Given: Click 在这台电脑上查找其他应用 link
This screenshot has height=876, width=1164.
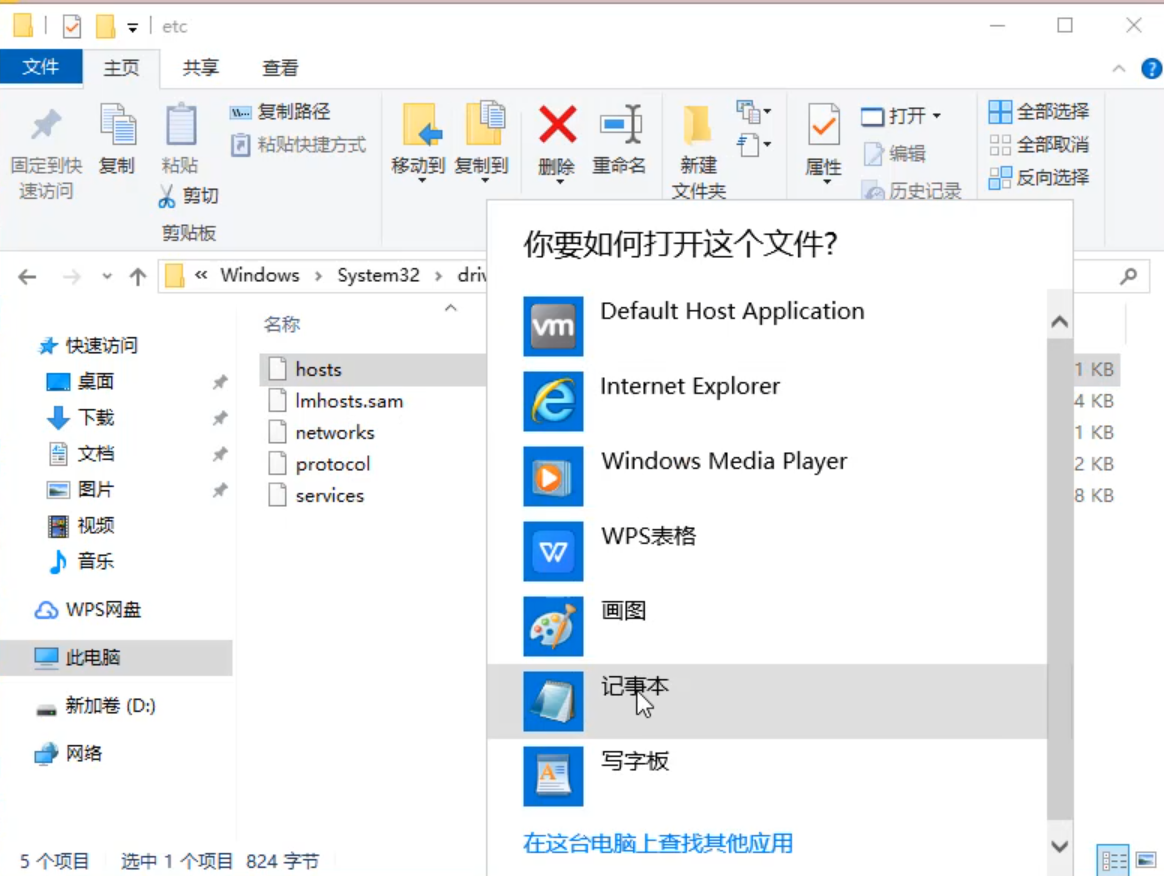Looking at the screenshot, I should click(x=658, y=843).
